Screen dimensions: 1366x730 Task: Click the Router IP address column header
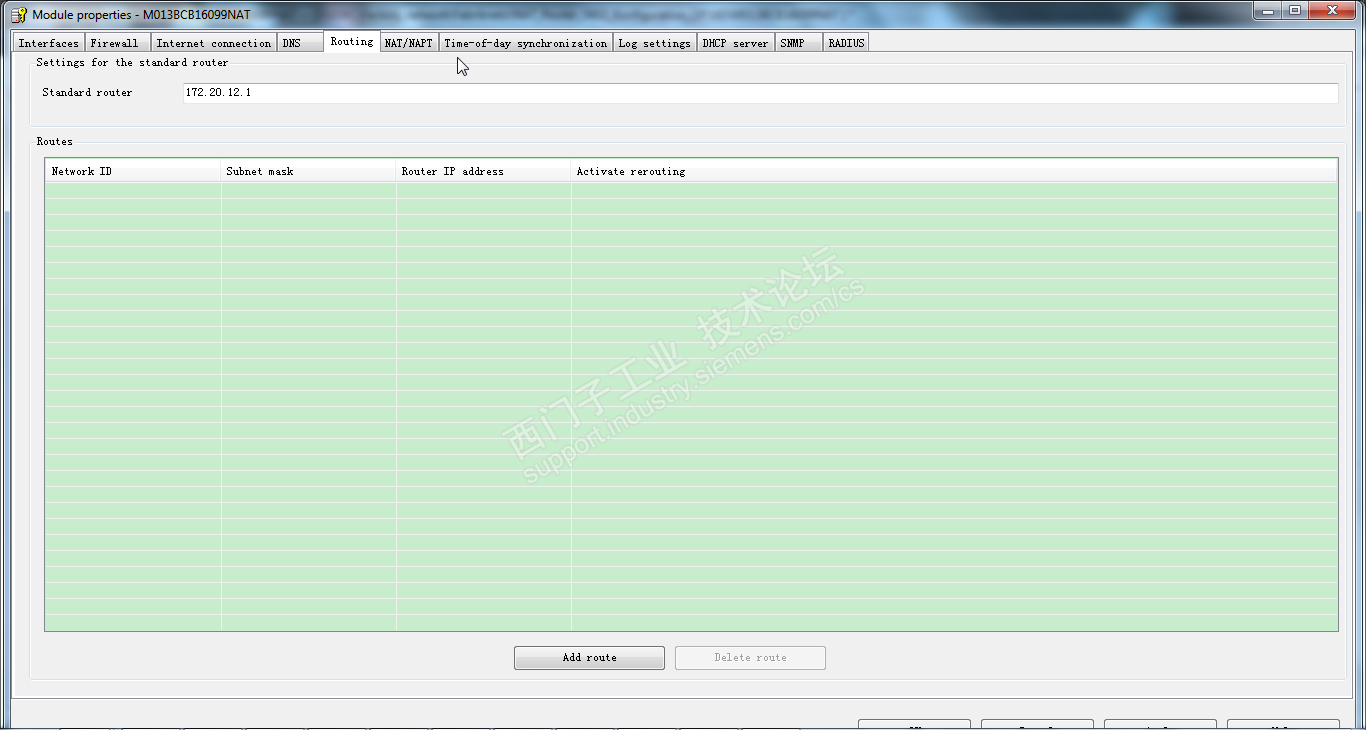(484, 171)
